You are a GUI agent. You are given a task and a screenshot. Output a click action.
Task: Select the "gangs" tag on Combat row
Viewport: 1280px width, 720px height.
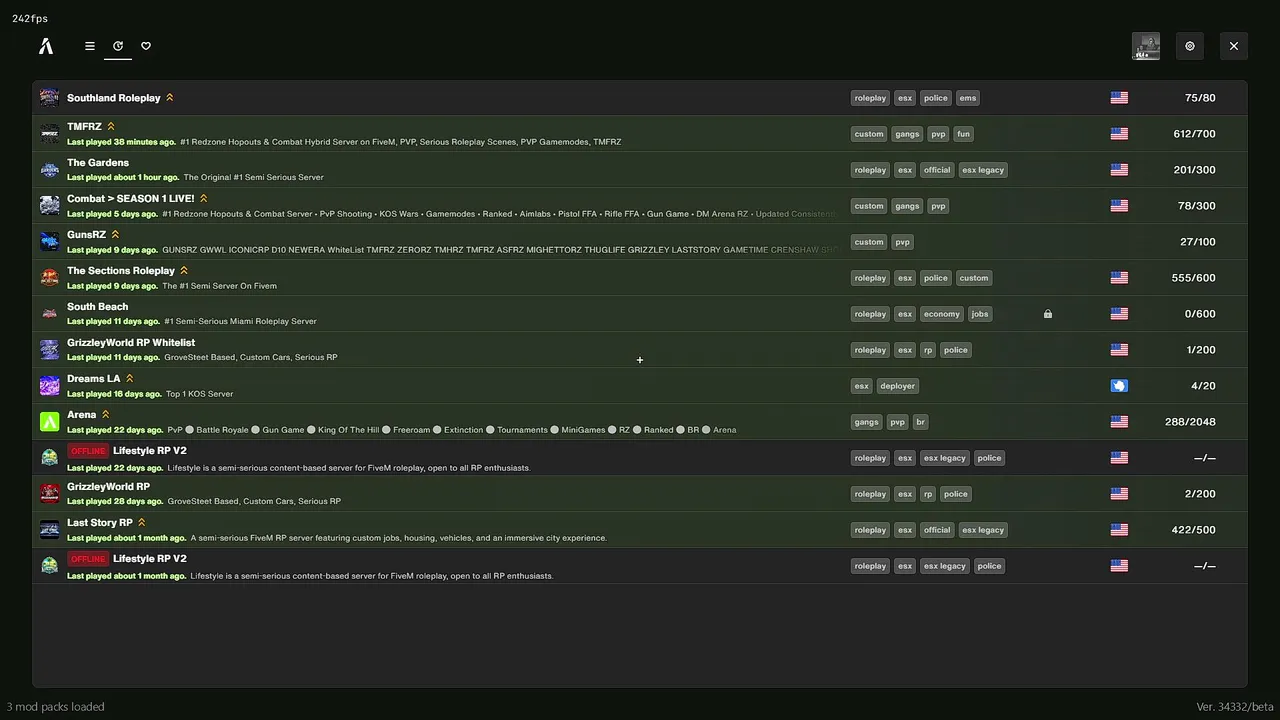pos(907,206)
